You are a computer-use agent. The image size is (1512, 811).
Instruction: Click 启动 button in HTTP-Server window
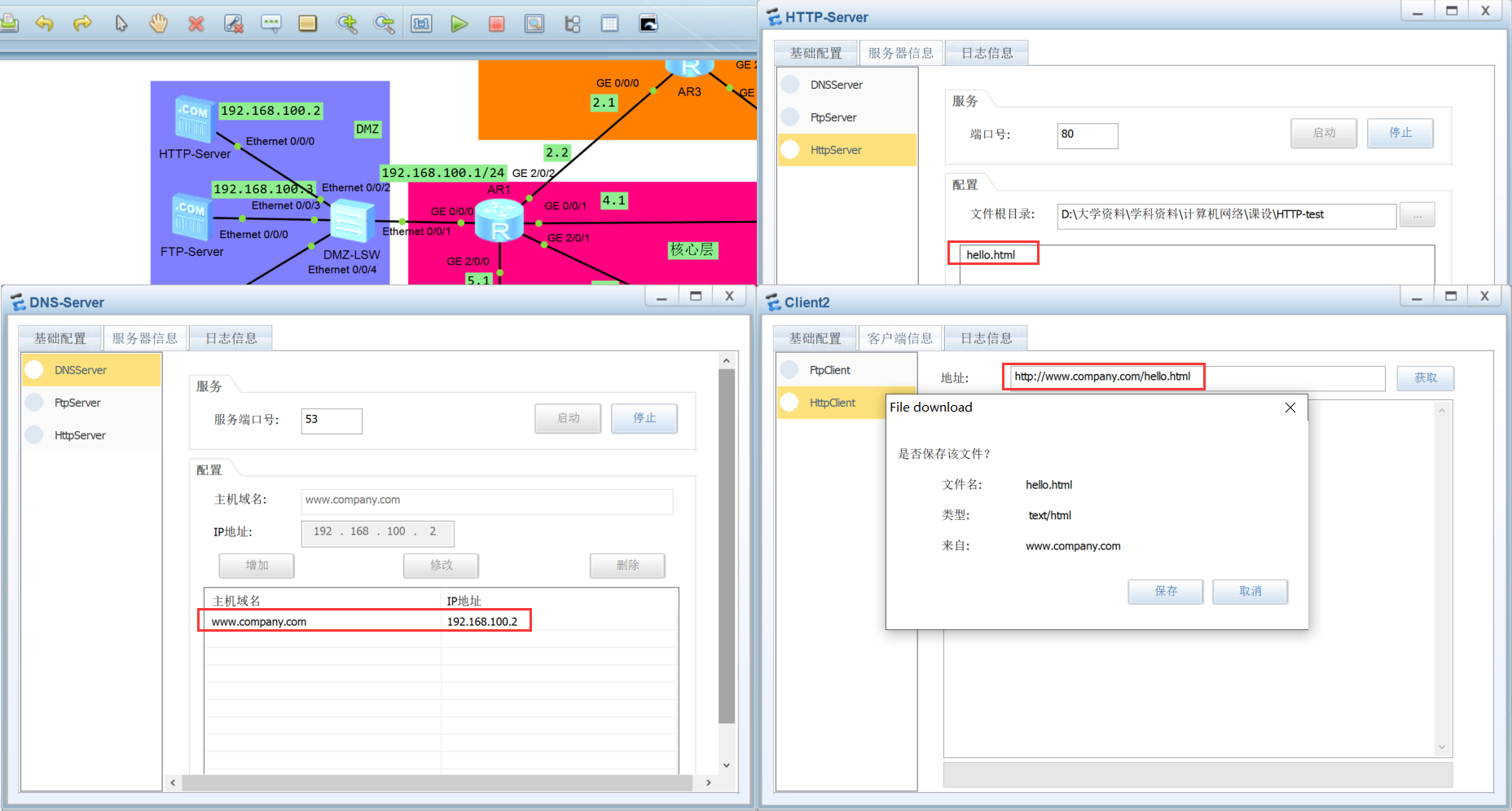[1324, 133]
